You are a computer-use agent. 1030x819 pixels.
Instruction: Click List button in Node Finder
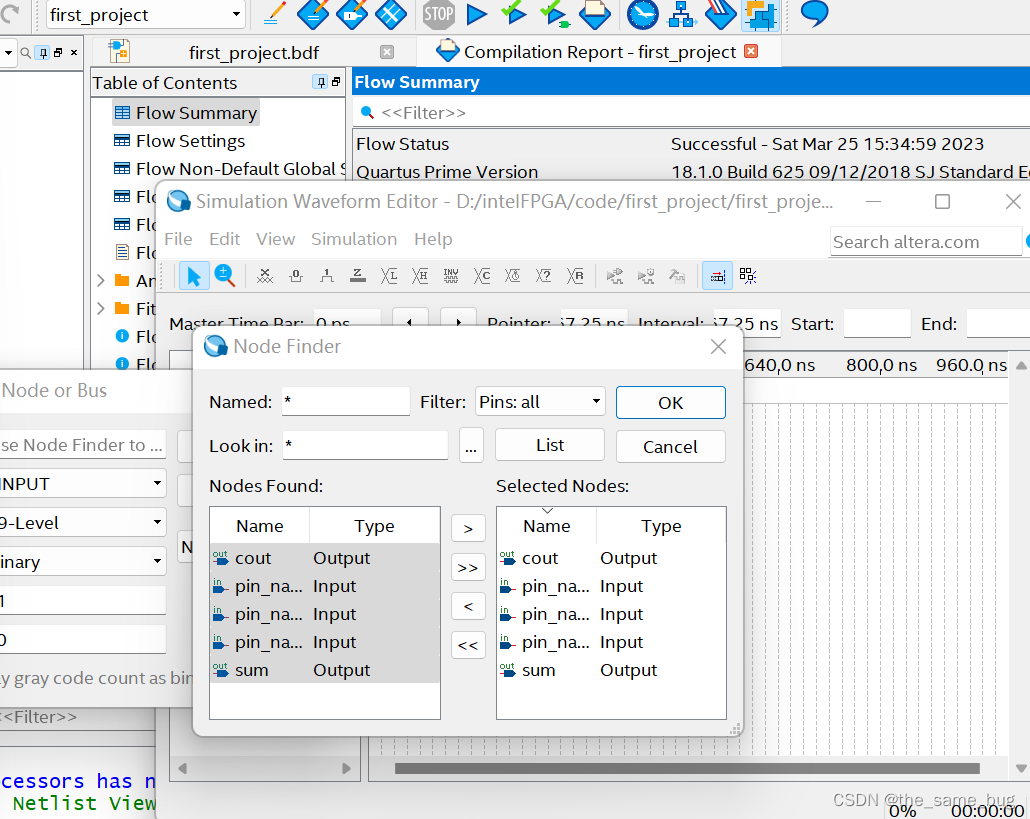pos(550,445)
